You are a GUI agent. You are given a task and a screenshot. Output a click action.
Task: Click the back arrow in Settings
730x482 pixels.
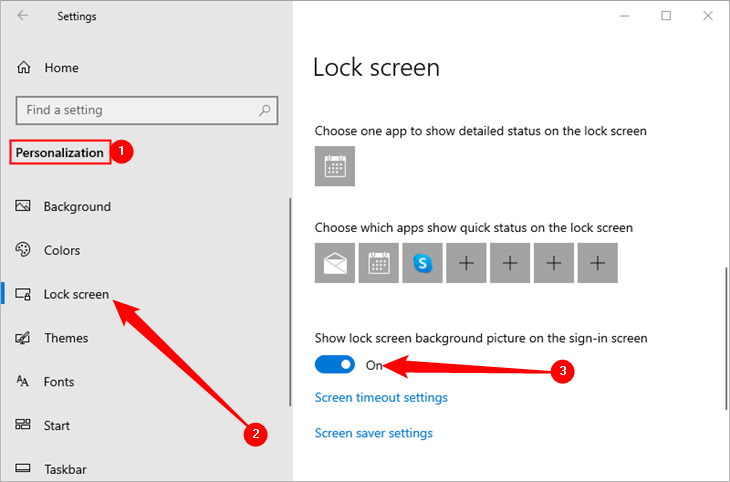(x=23, y=16)
